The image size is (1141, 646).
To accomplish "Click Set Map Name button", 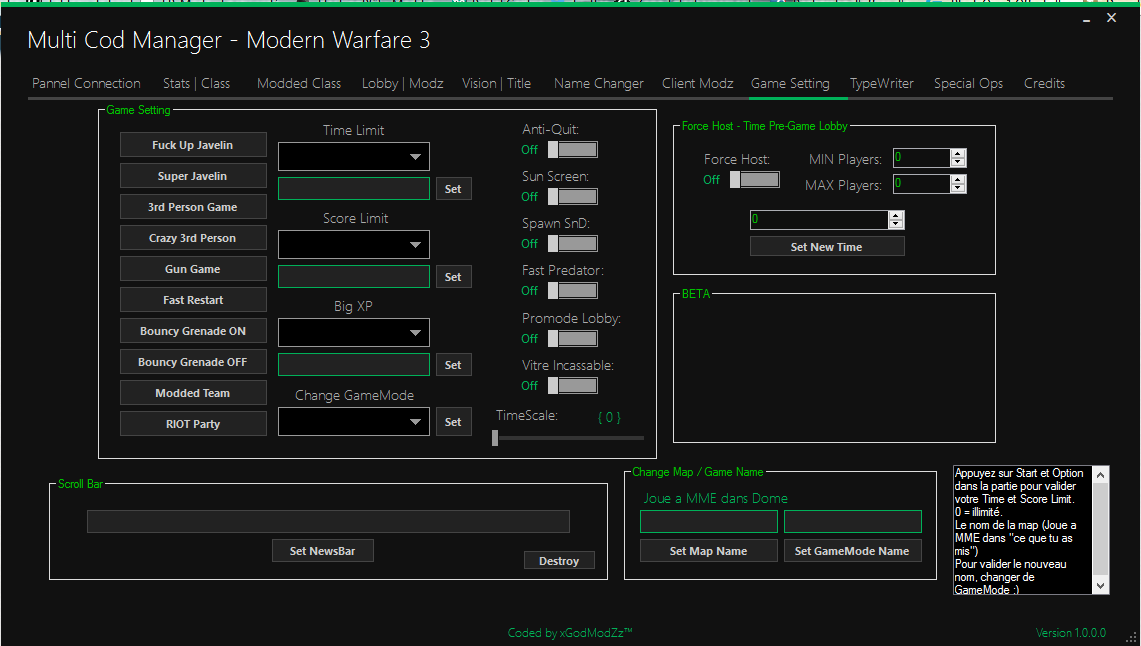I will point(708,551).
